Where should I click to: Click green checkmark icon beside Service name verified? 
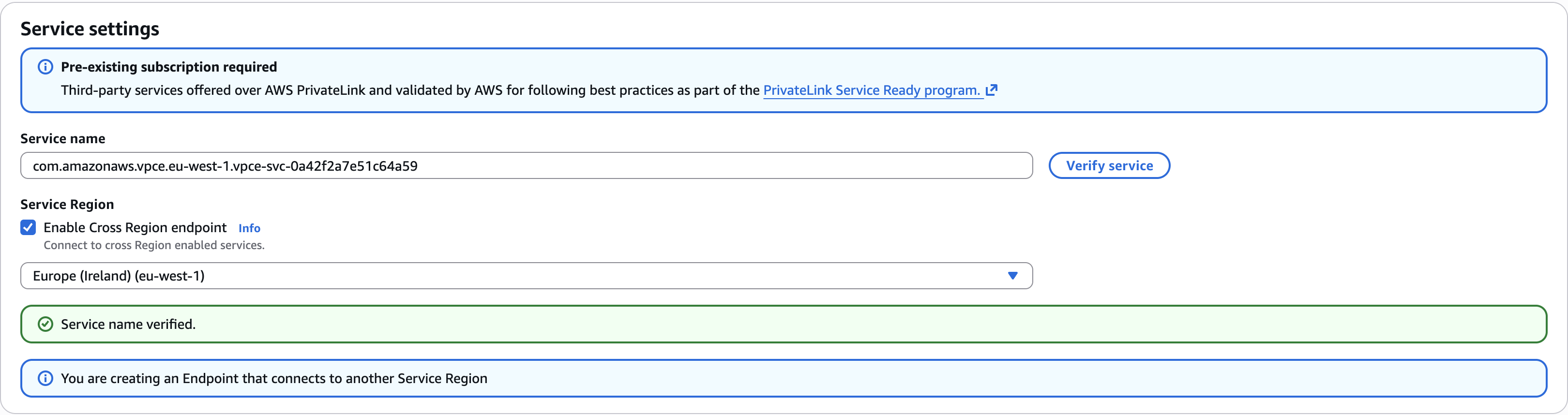tap(45, 325)
